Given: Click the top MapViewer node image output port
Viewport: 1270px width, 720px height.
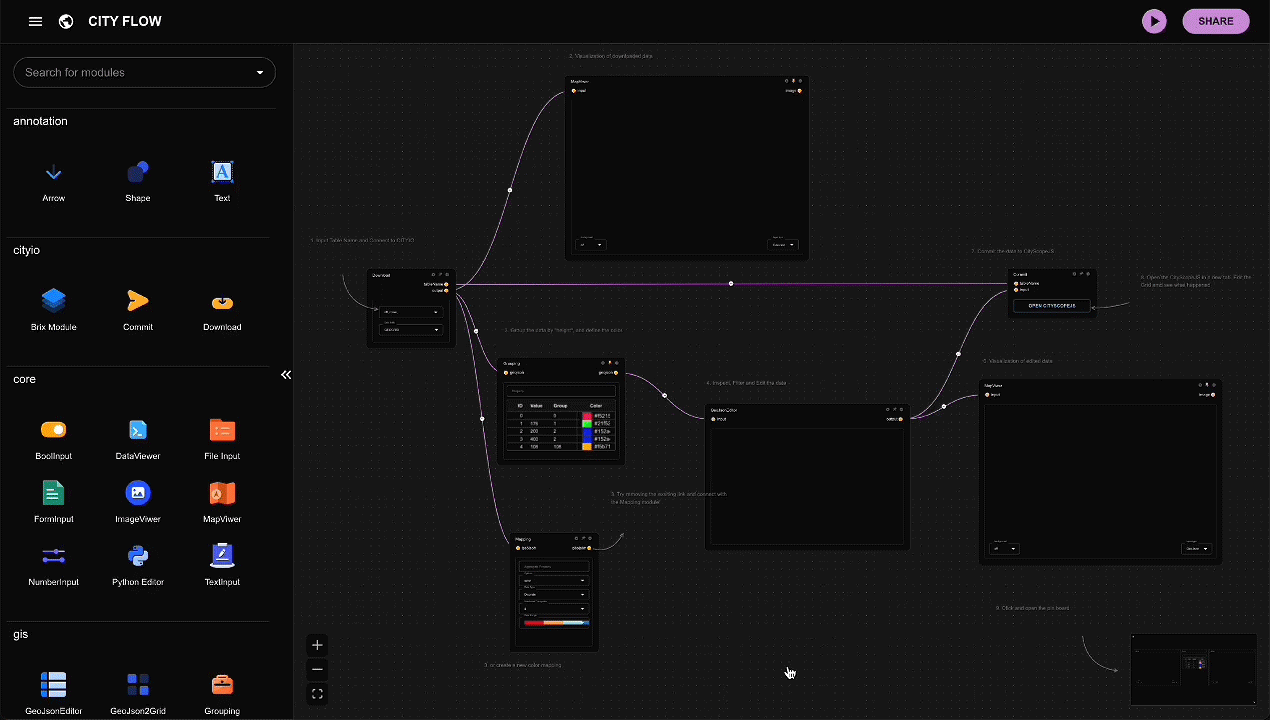Looking at the screenshot, I should pos(799,91).
